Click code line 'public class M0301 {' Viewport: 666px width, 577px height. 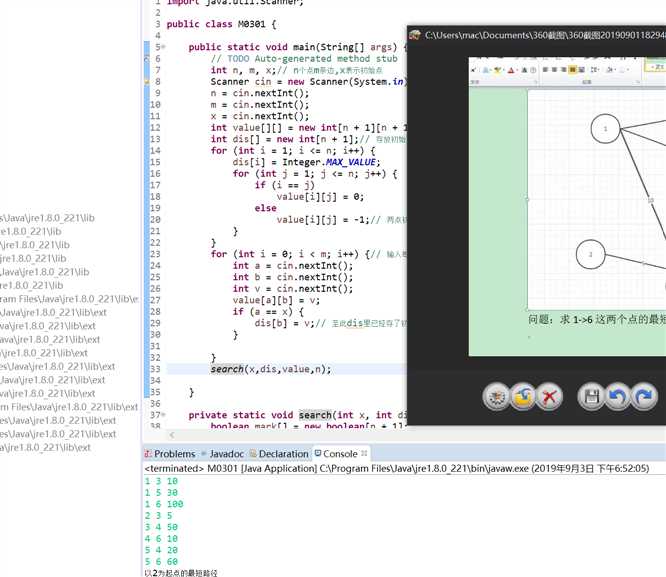tap(221, 24)
